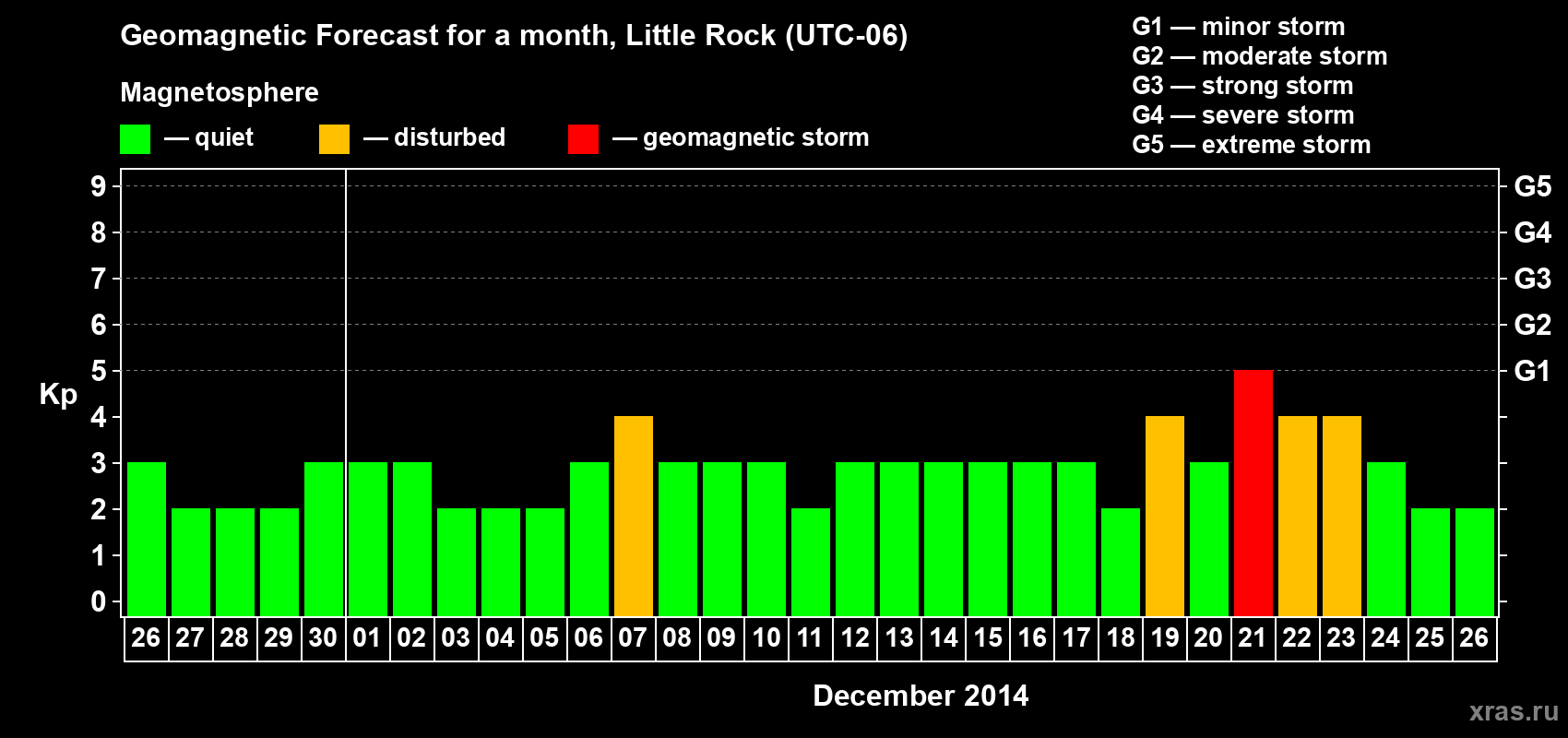Click the orange disturbed legend swatch

point(334,138)
